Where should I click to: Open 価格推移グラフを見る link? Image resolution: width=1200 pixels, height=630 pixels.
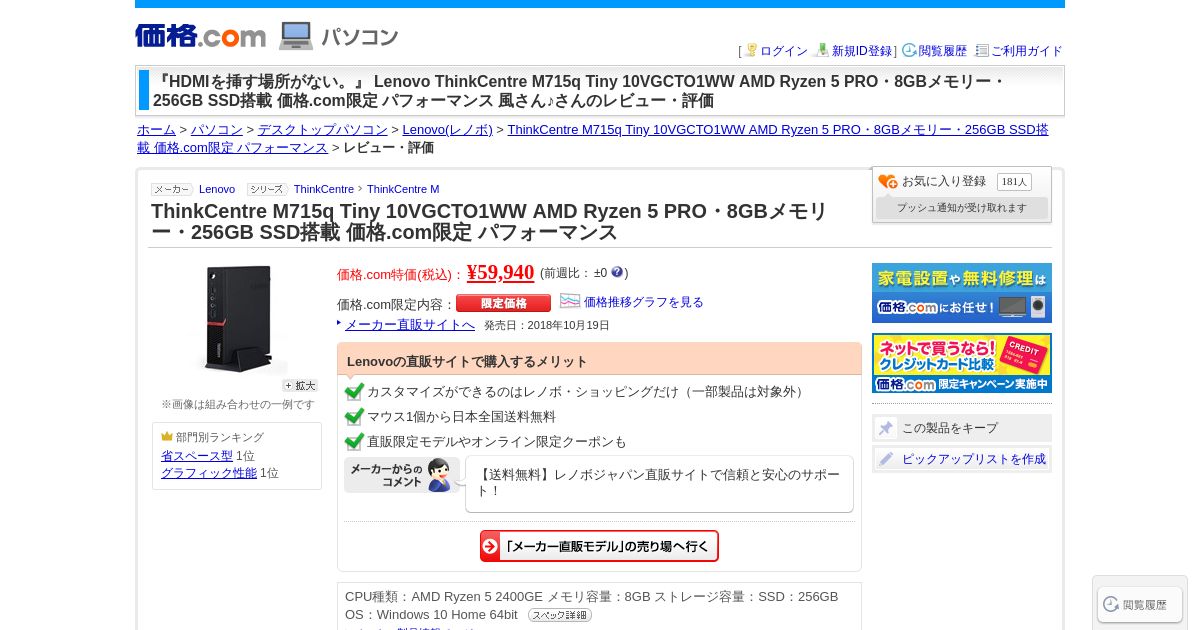point(644,302)
